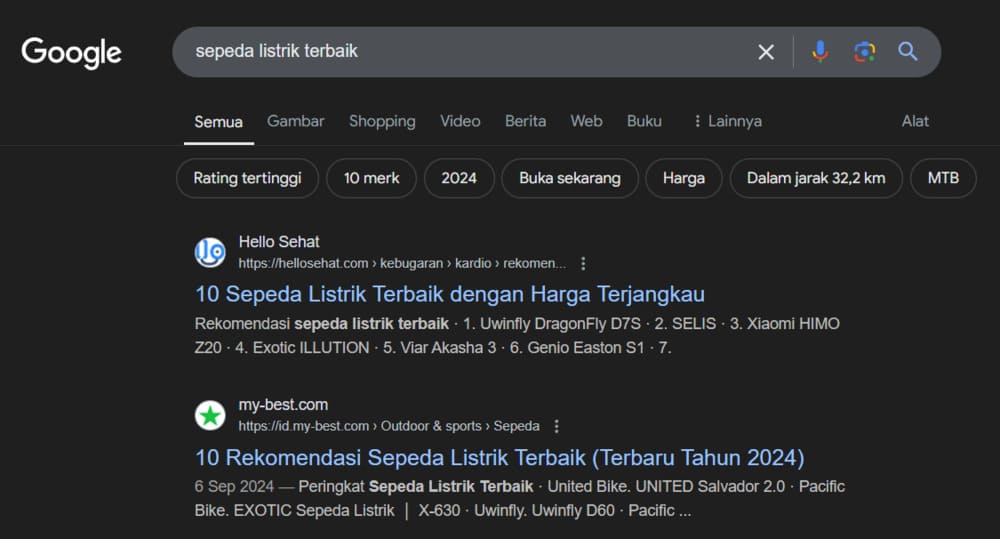The image size is (1000, 539).
Task: Click the Google logo
Action: click(71, 52)
